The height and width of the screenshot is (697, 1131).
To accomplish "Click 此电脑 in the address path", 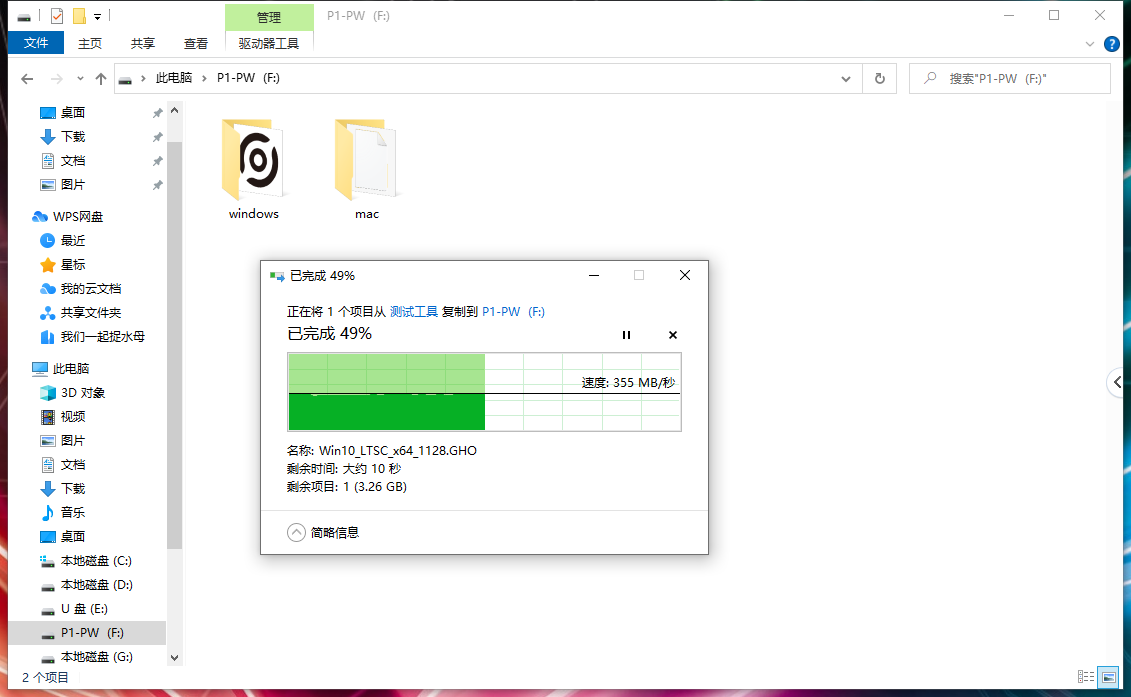I will [x=174, y=78].
